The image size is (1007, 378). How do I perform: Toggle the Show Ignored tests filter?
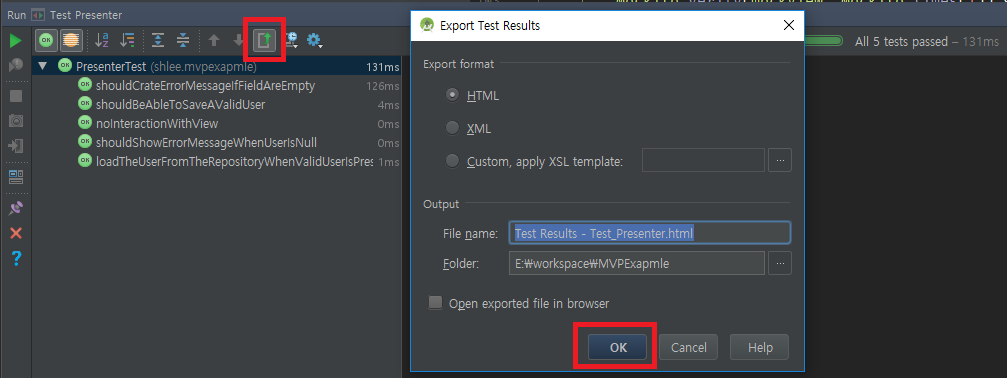click(71, 40)
